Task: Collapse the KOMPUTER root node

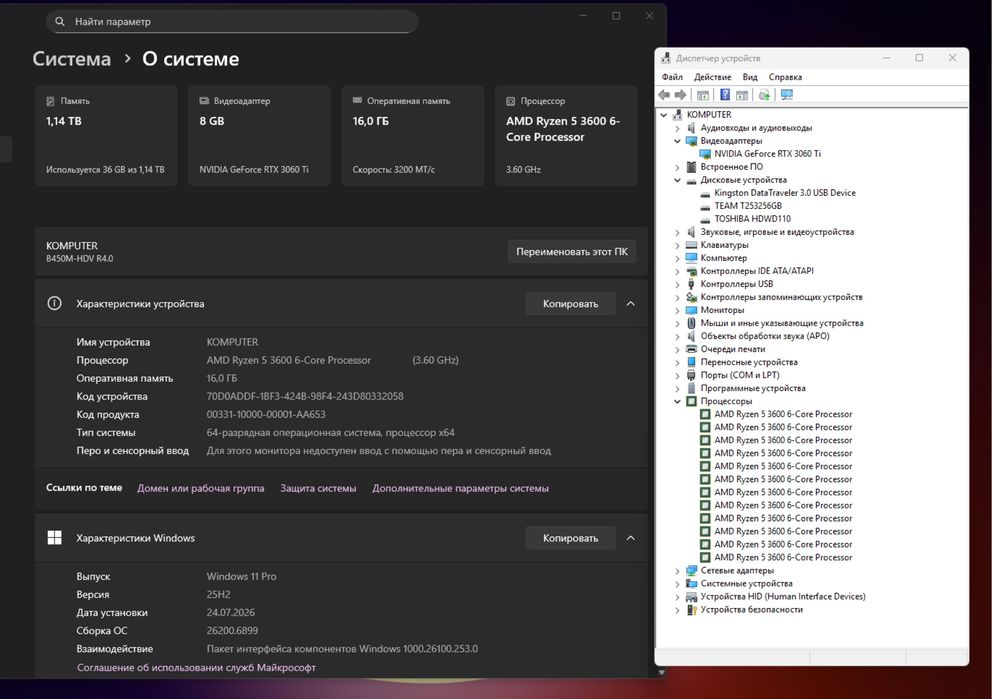Action: 664,115
